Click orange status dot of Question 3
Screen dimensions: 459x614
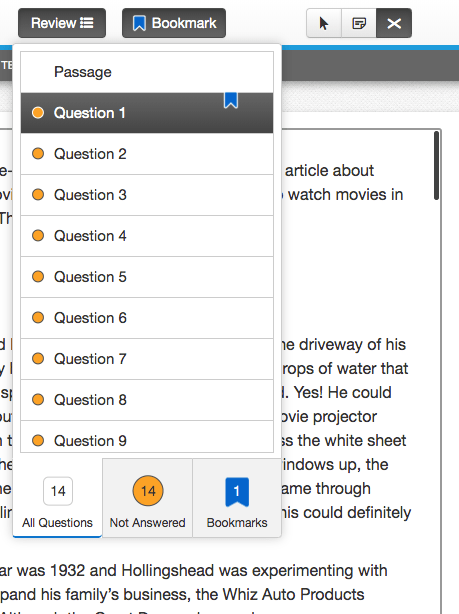[38, 195]
